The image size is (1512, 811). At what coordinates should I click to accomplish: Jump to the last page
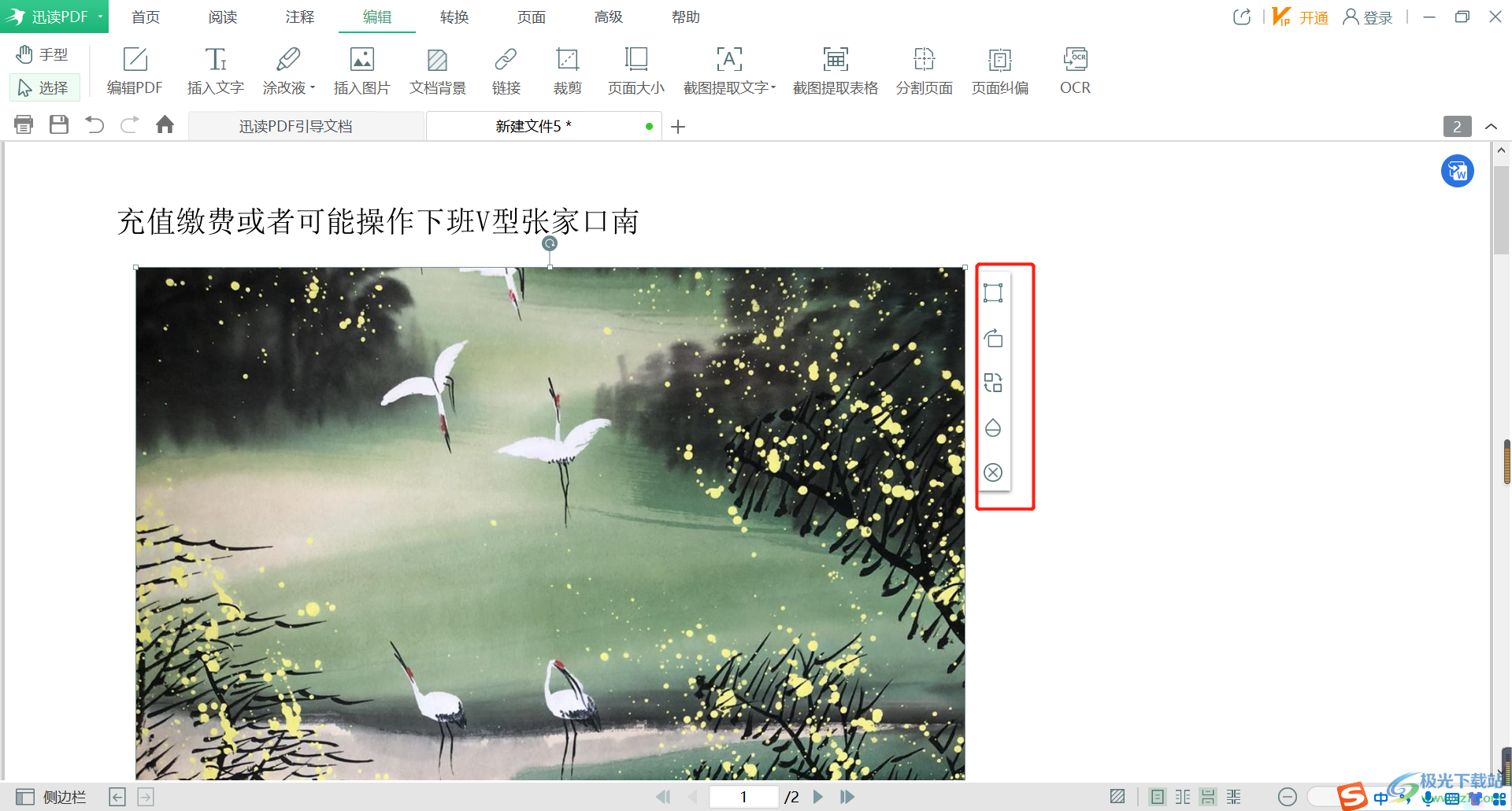tap(847, 797)
